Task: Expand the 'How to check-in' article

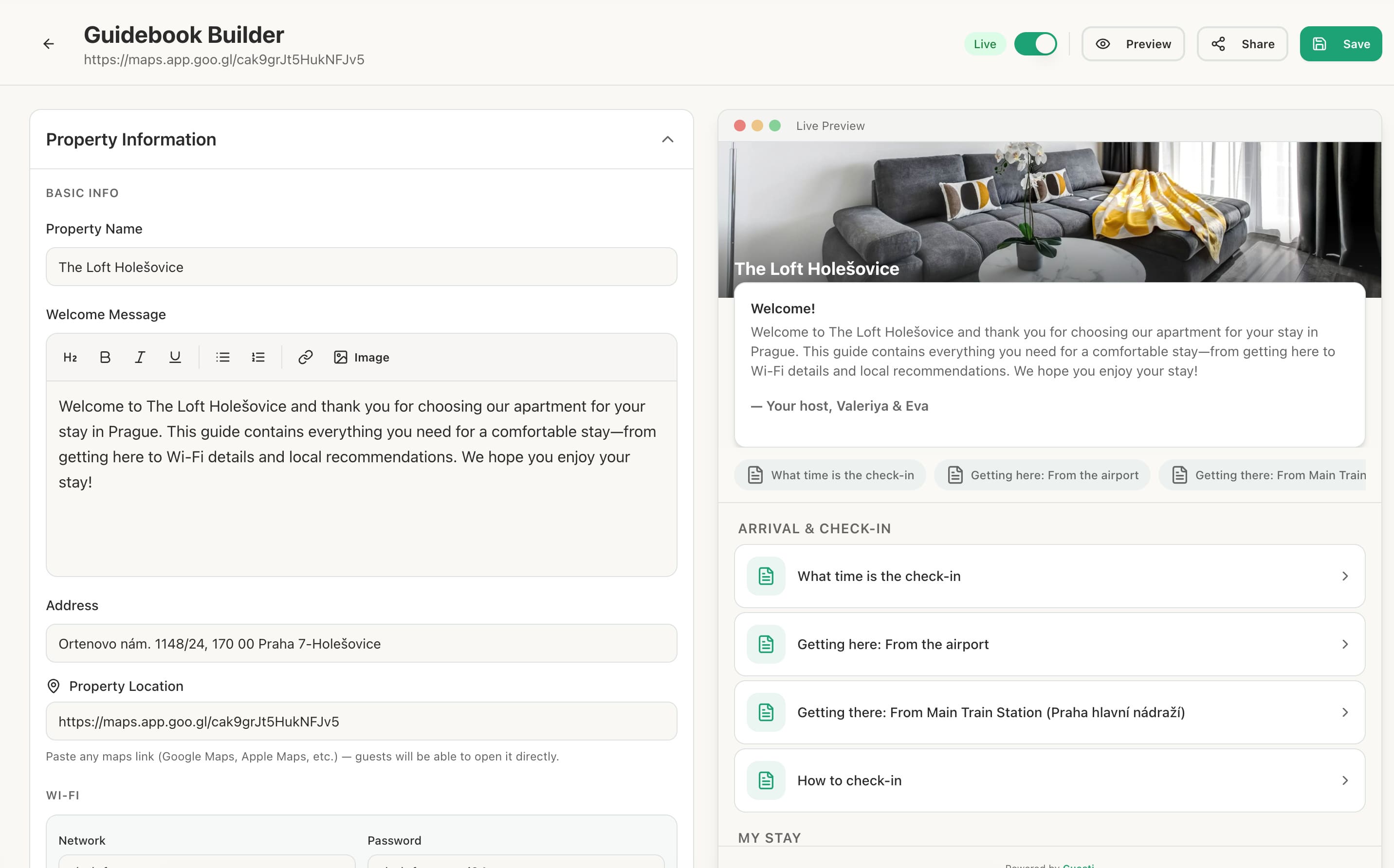Action: pos(1049,780)
